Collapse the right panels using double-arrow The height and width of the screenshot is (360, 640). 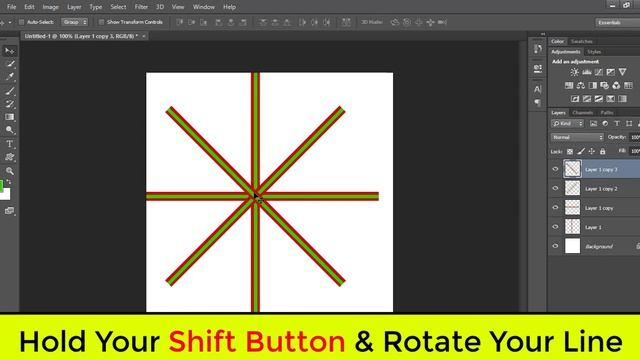tap(542, 34)
